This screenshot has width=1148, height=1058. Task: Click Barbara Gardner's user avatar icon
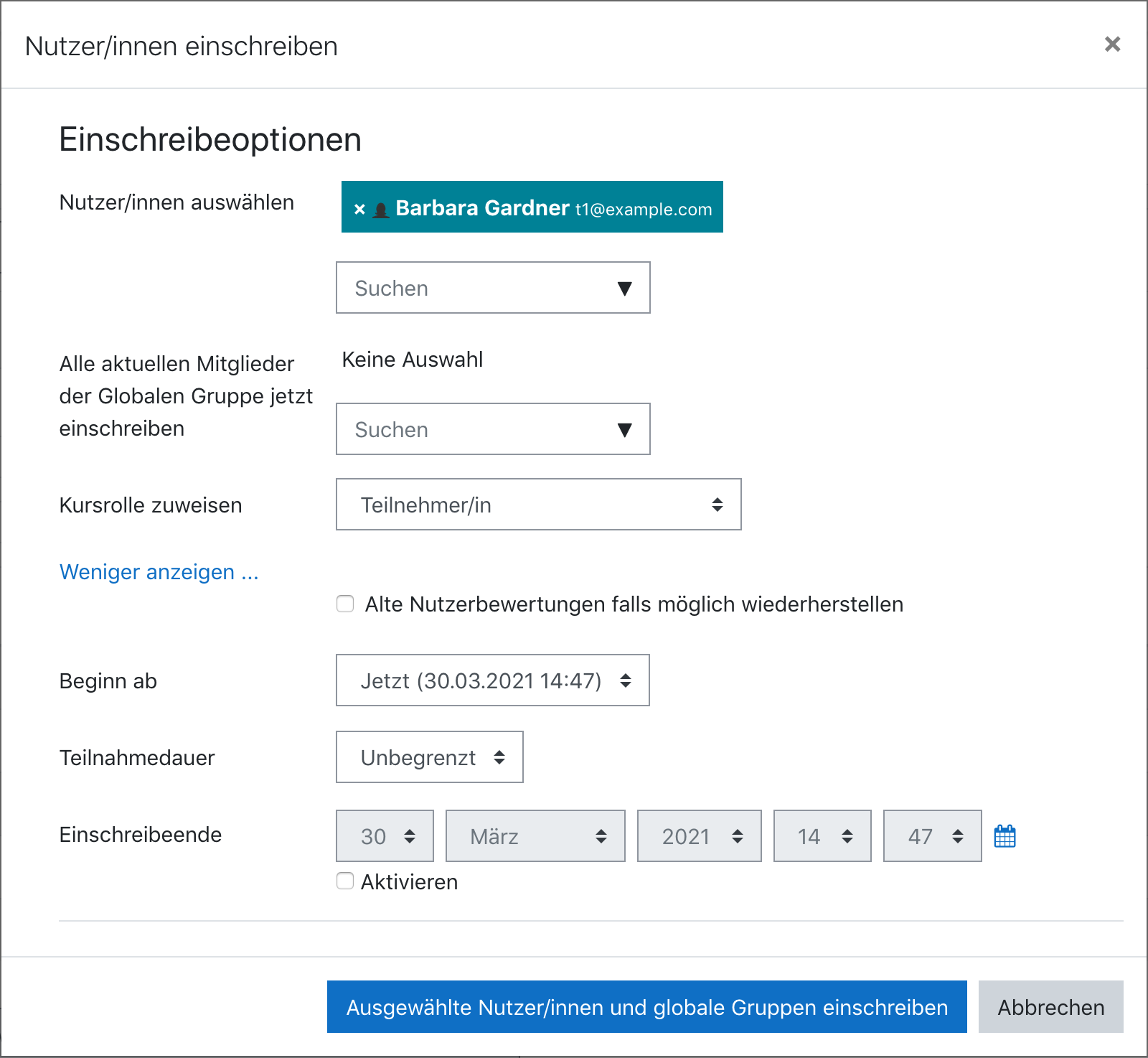tap(381, 210)
